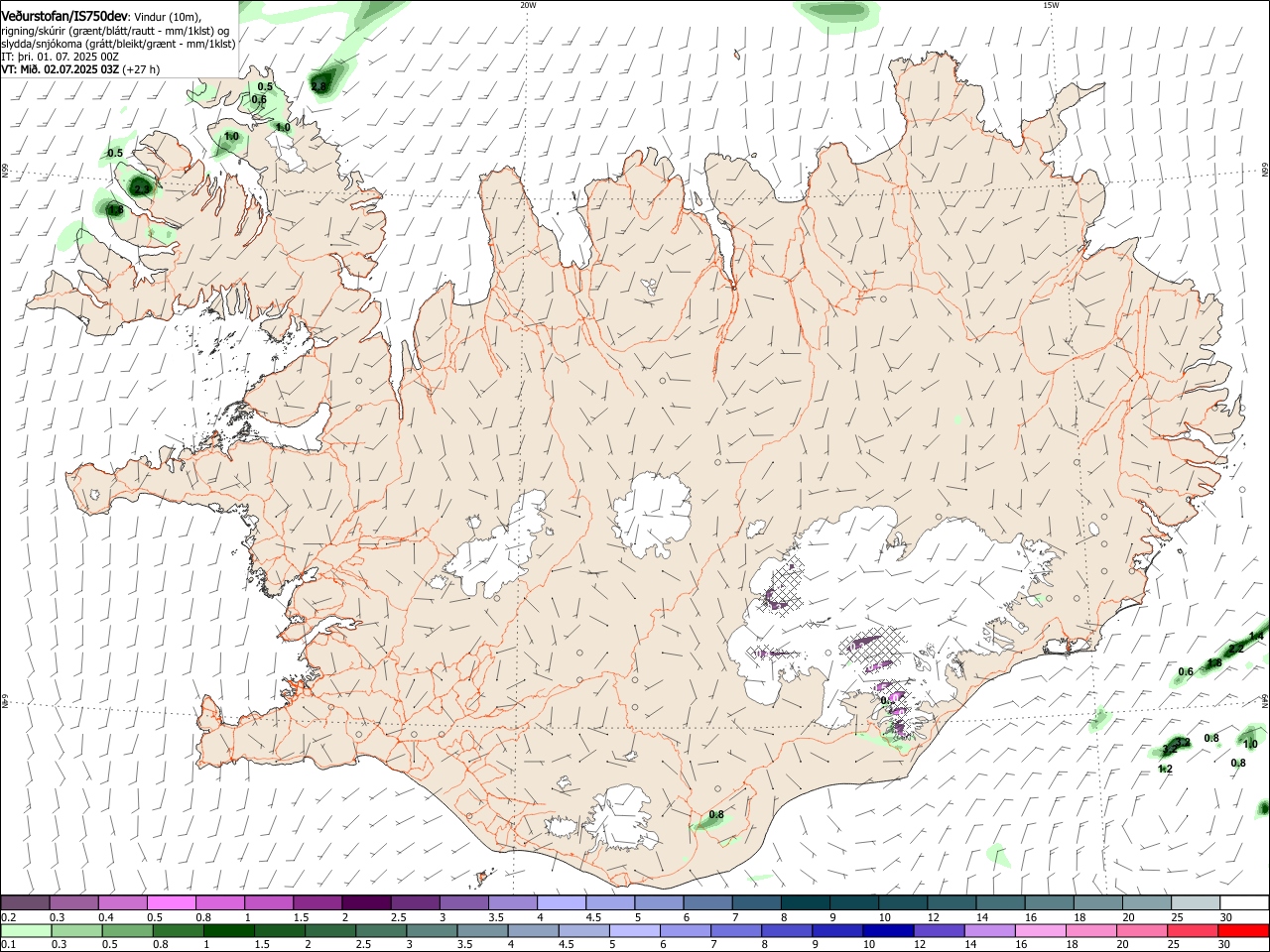Click the Hofsjökull glacier white area in central Iceland
Viewport: 1270px width, 952px height.
[653, 514]
